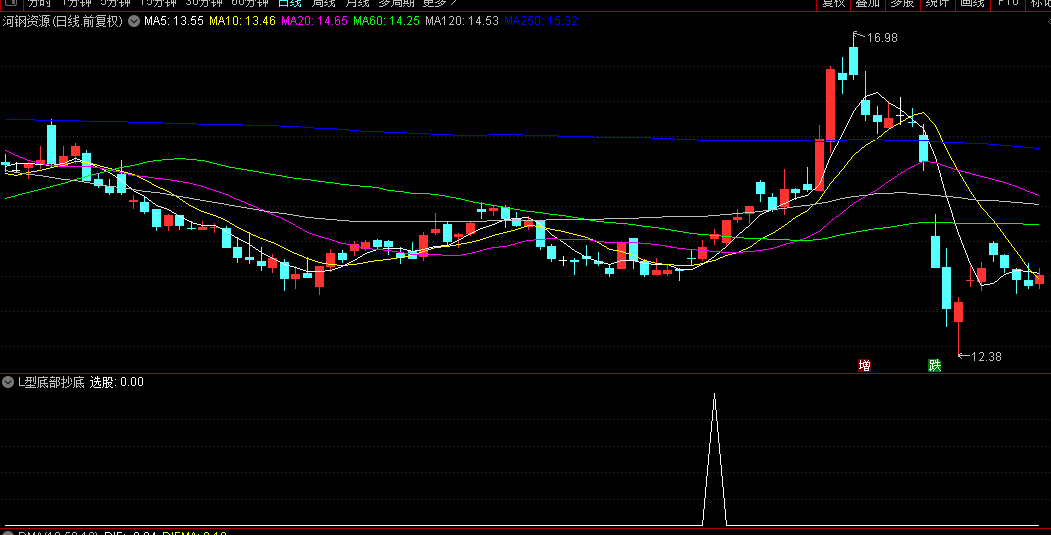The image size is (1051, 535).
Task: Open the 画线 drawing tools button
Action: 972,3
